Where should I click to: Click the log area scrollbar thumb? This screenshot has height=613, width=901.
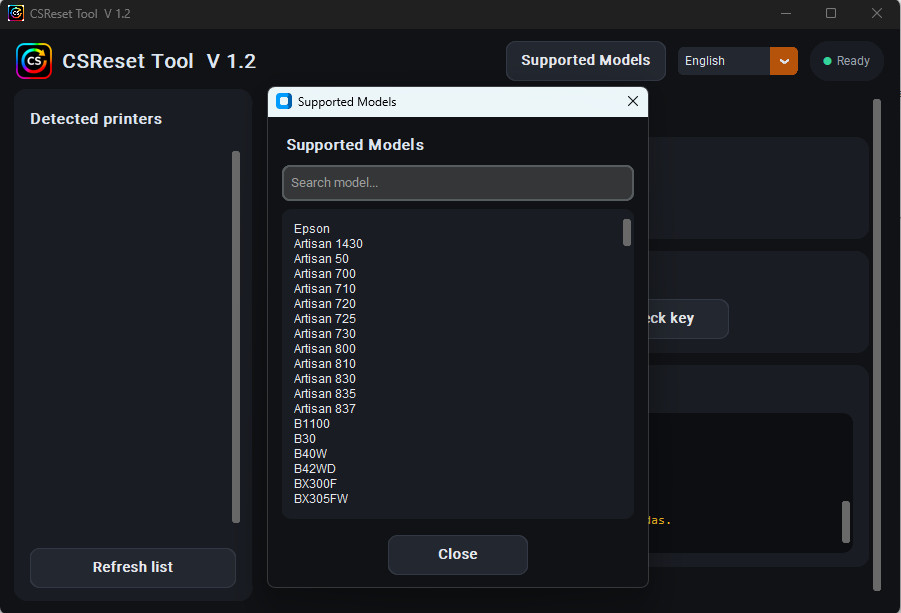pyautogui.click(x=845, y=522)
